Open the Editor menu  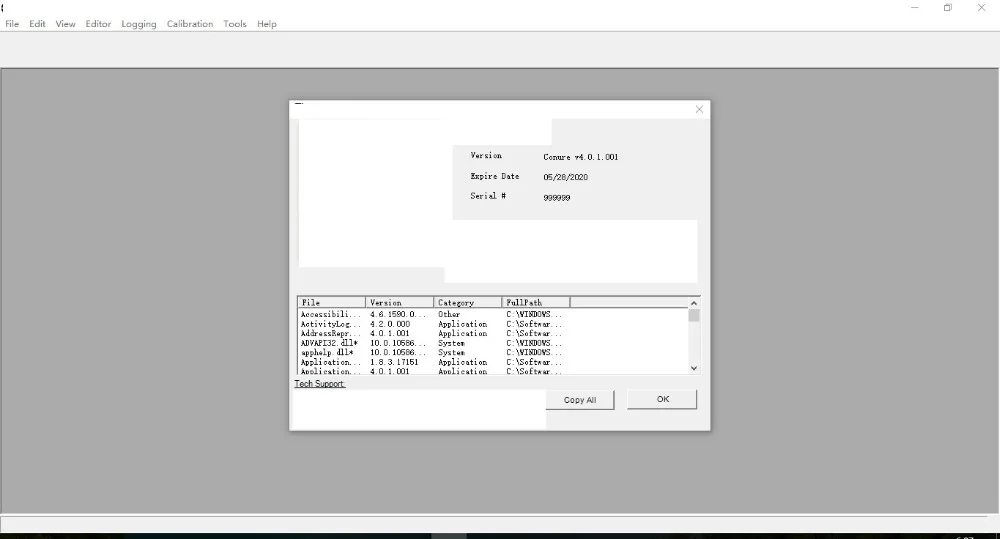click(98, 24)
